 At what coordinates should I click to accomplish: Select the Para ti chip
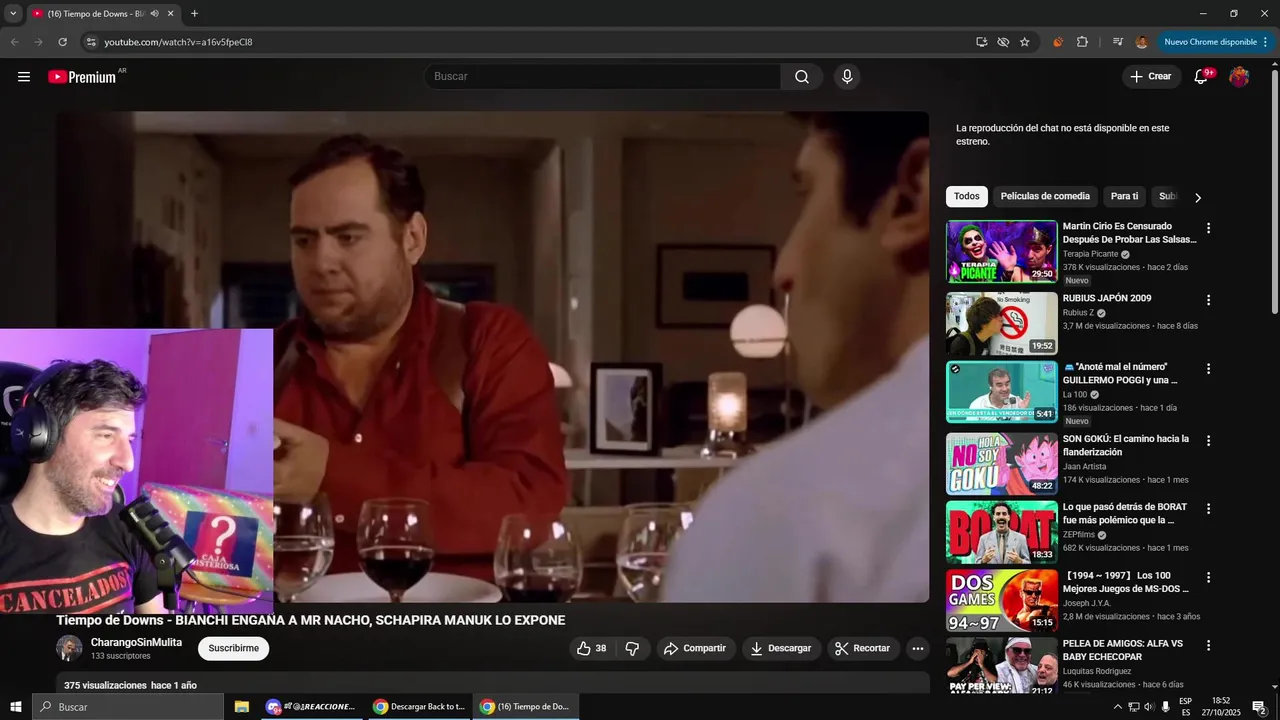point(1124,197)
